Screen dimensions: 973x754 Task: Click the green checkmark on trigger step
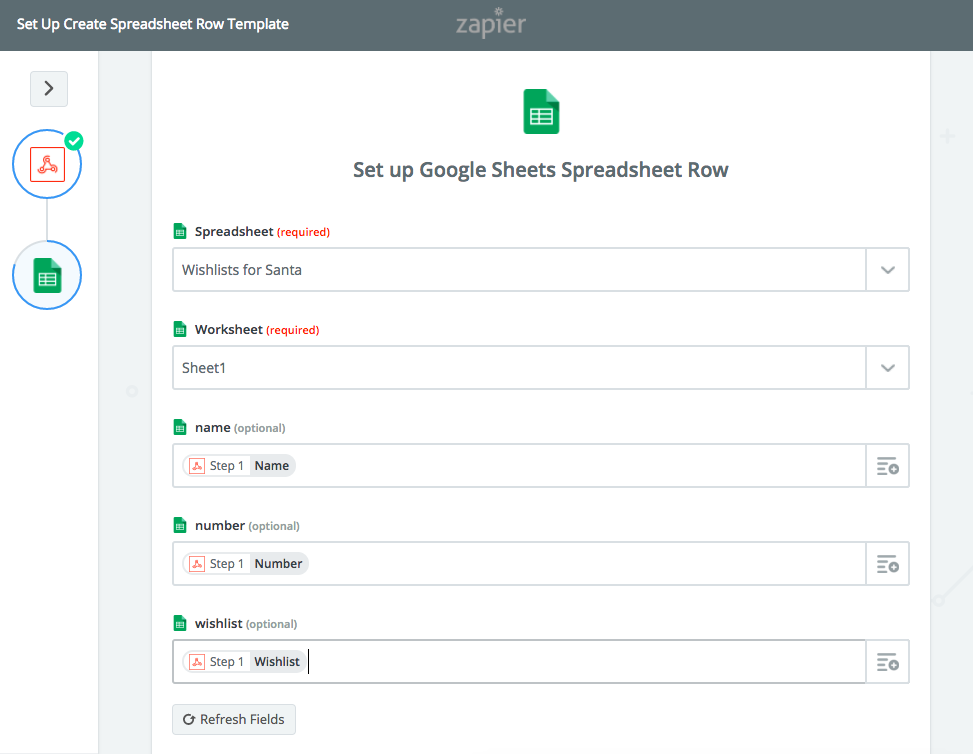pos(74,140)
